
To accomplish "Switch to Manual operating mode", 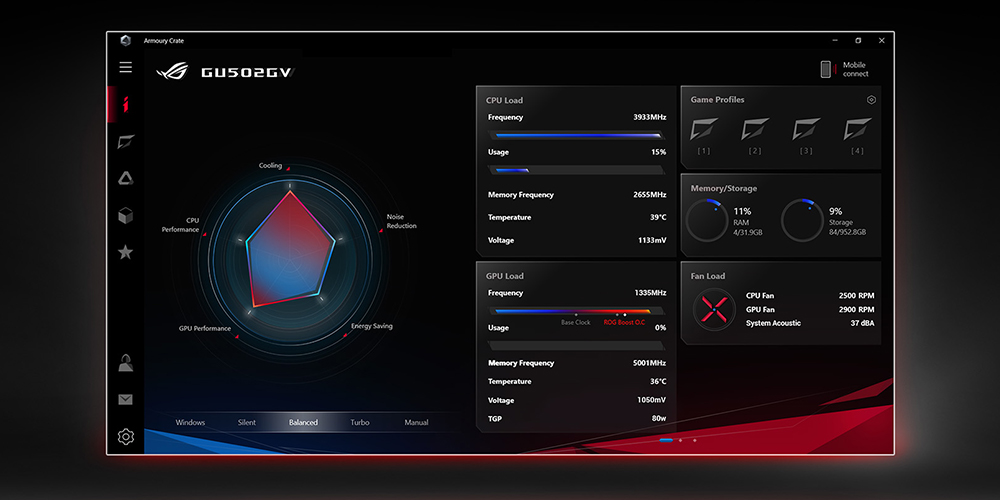I will (416, 422).
